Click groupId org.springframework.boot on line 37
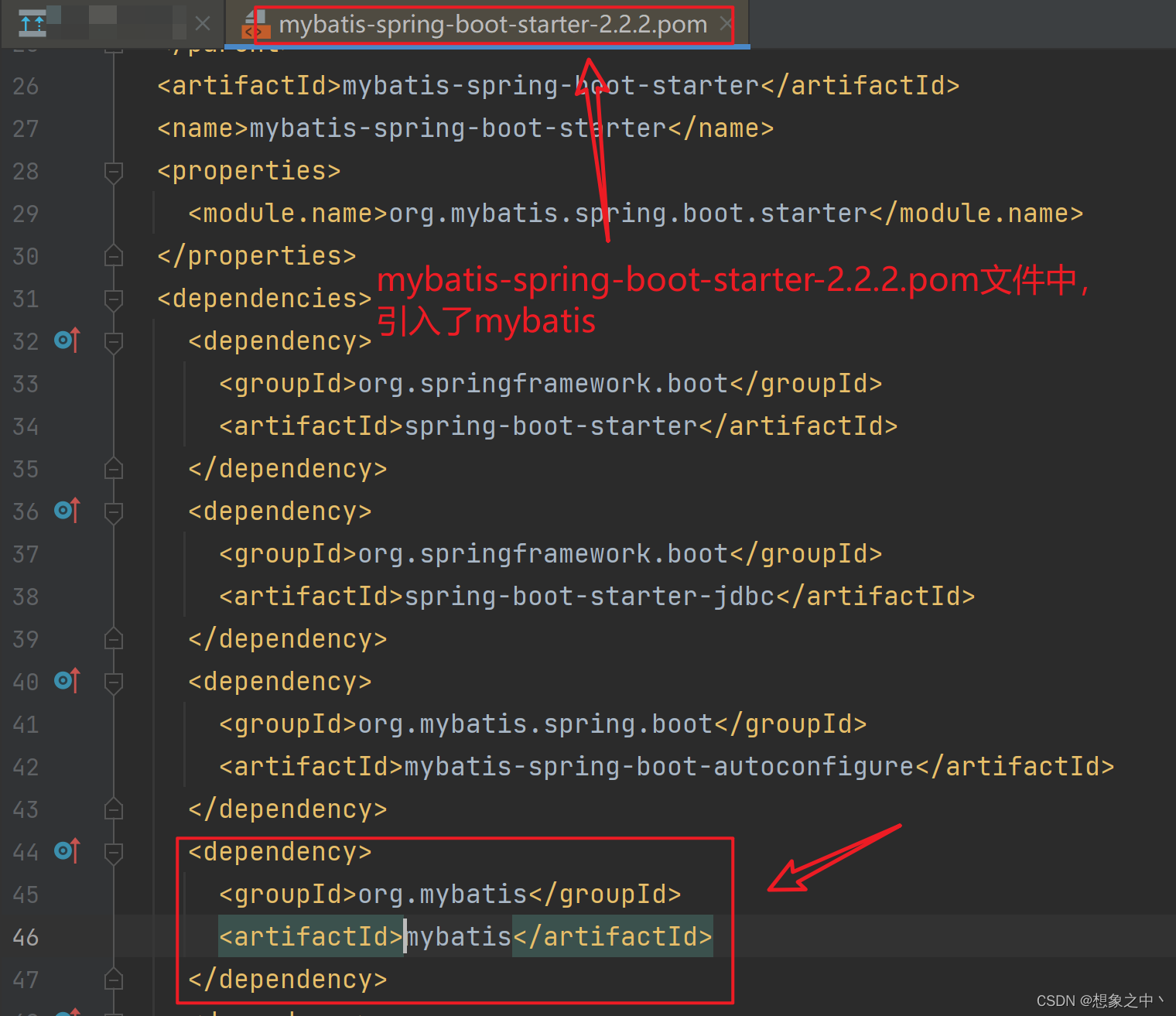This screenshot has width=1176, height=1016. coord(551,554)
